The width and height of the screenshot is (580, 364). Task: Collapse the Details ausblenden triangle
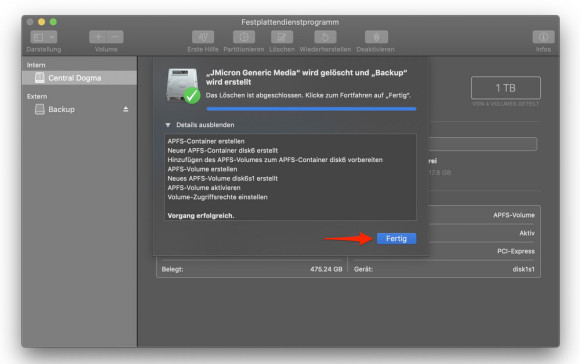pos(168,125)
